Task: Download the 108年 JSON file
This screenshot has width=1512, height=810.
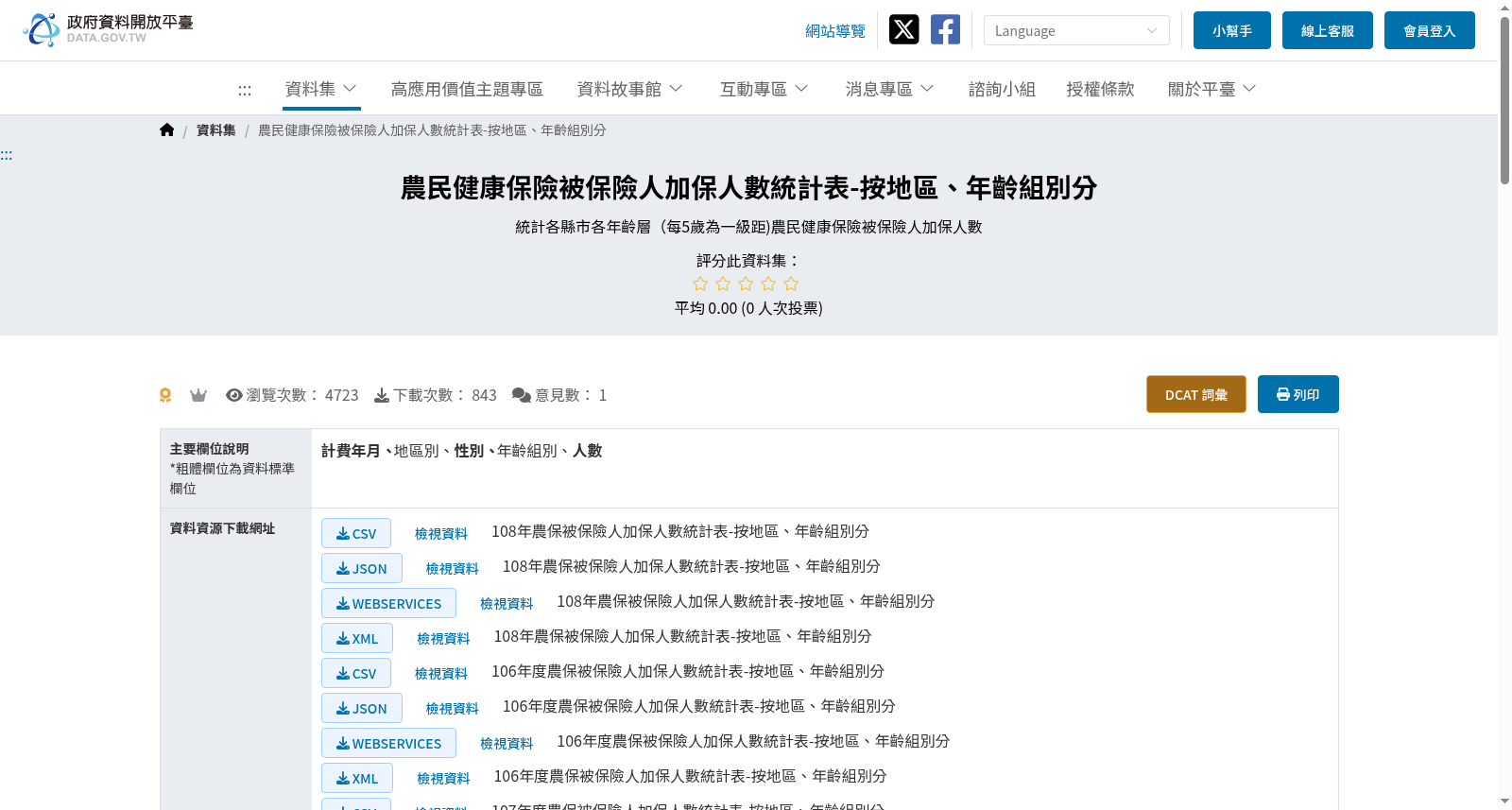Action: tap(362, 568)
